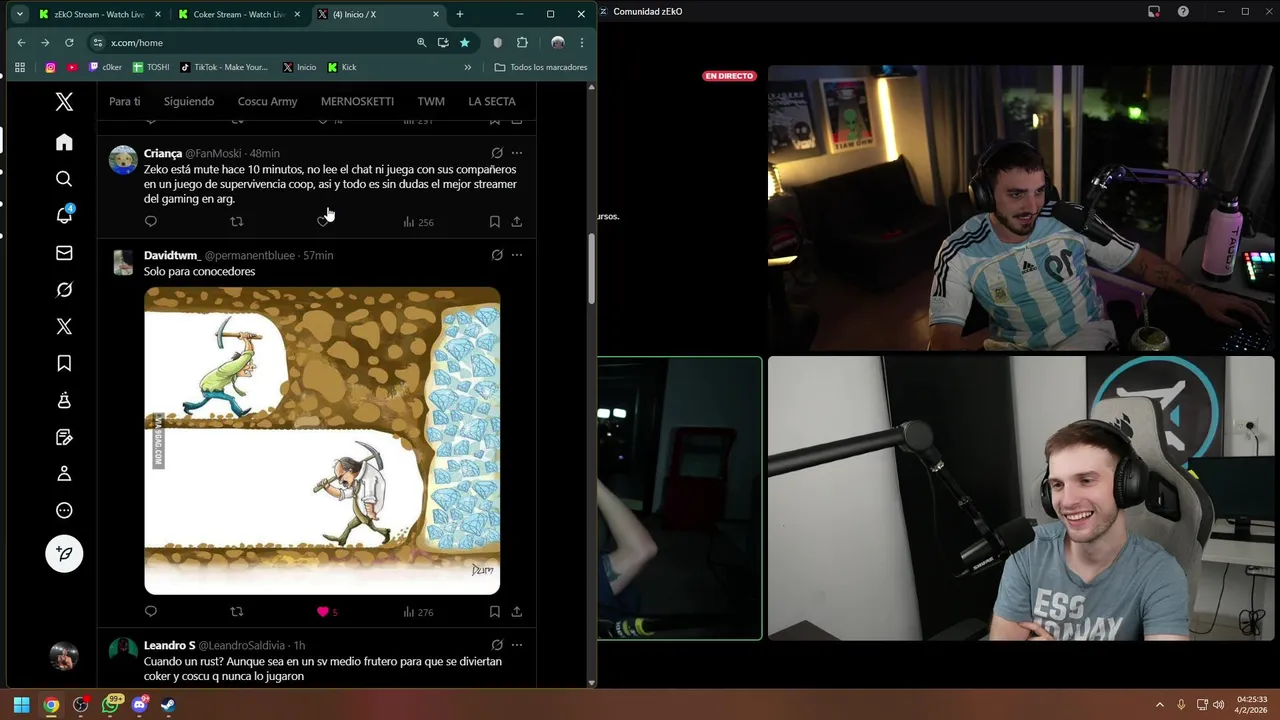
Task: Open new browser tab with plus
Action: [460, 14]
